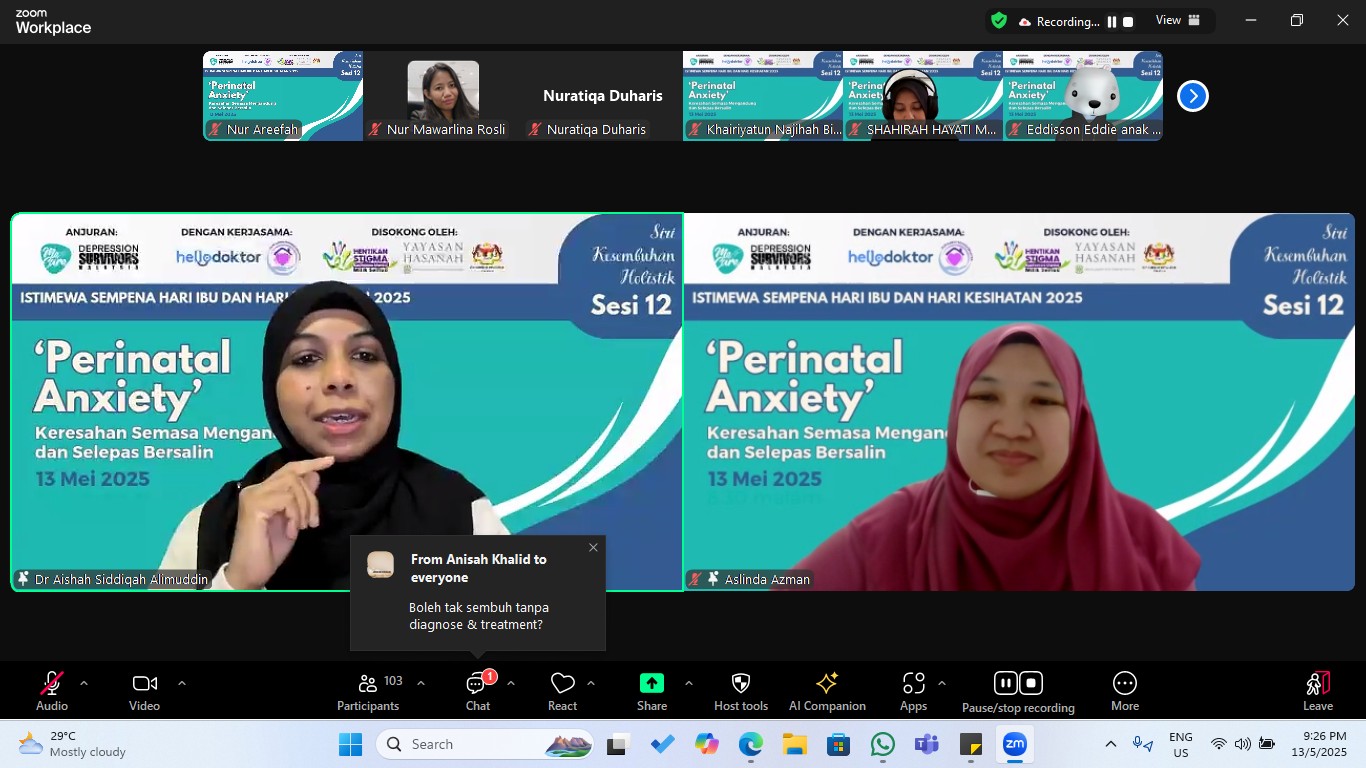This screenshot has width=1366, height=768.
Task: Select SHAHIRAH HAYATI's video thumbnail
Action: [923, 96]
